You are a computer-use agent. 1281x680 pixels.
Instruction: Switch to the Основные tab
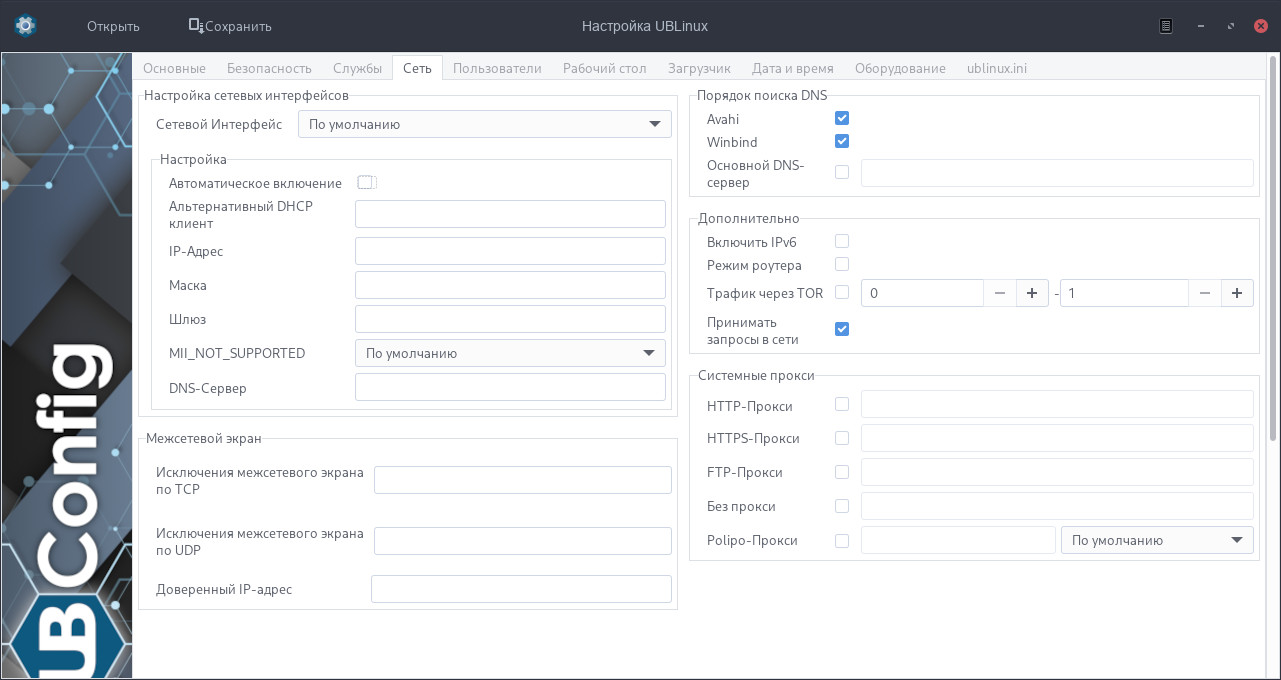pos(174,68)
